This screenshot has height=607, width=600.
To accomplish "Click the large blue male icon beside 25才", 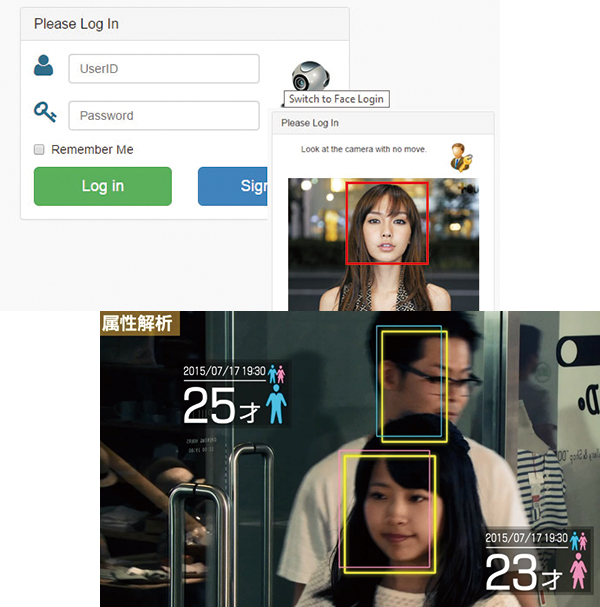I will [276, 407].
